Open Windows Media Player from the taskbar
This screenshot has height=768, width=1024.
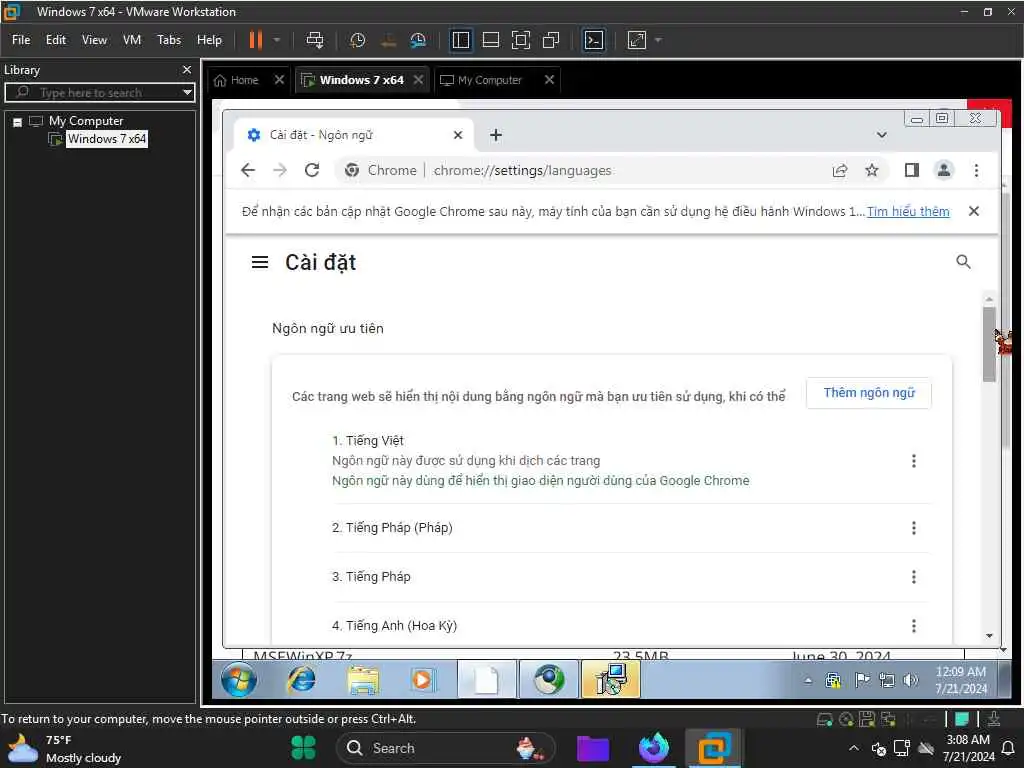[422, 680]
